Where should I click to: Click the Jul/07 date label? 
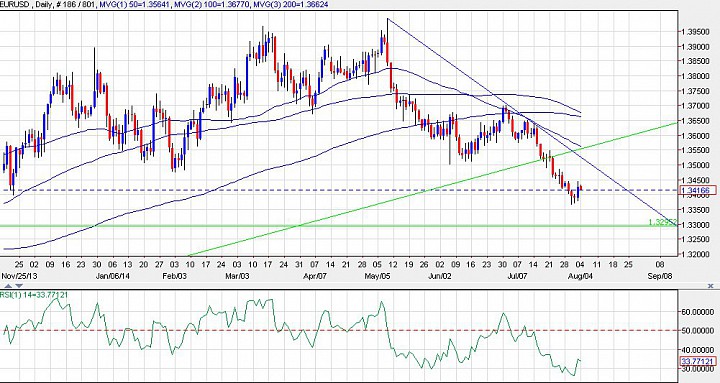[517, 276]
